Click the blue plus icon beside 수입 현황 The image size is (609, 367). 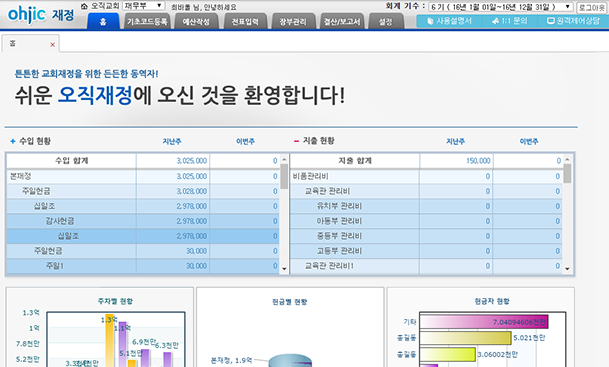point(13,141)
